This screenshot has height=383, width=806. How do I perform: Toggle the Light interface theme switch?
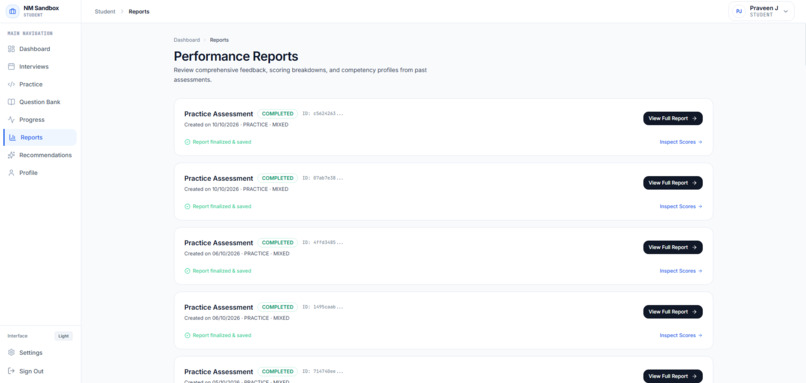click(x=64, y=336)
